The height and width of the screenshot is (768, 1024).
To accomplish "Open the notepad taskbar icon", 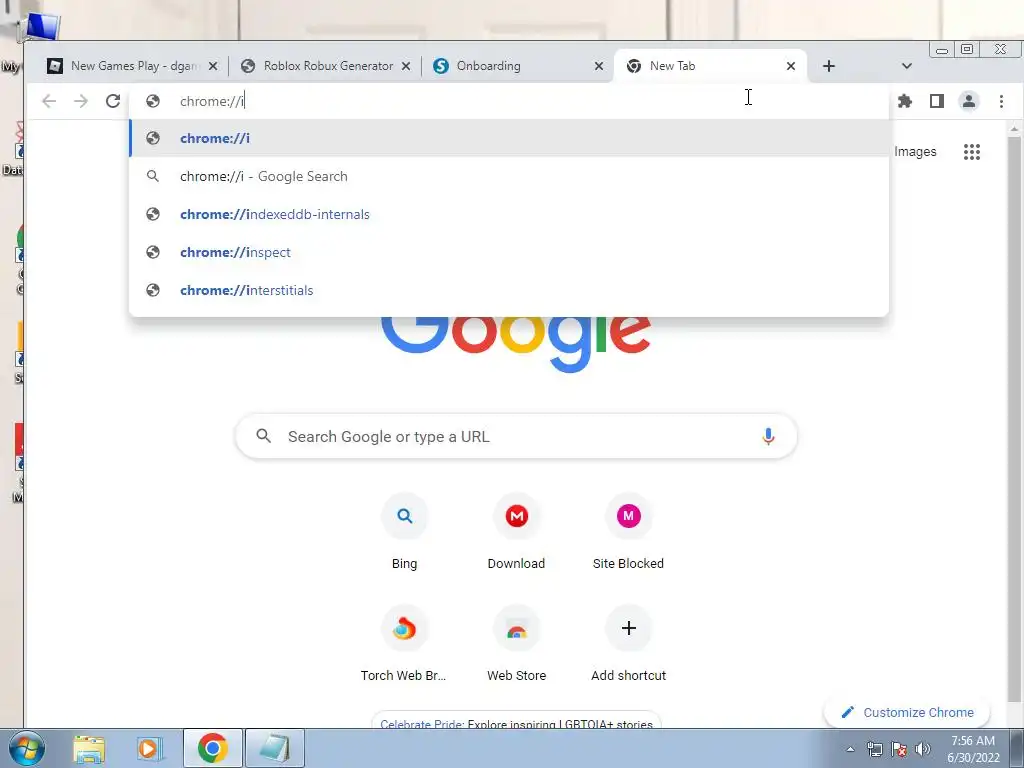I will click(275, 748).
